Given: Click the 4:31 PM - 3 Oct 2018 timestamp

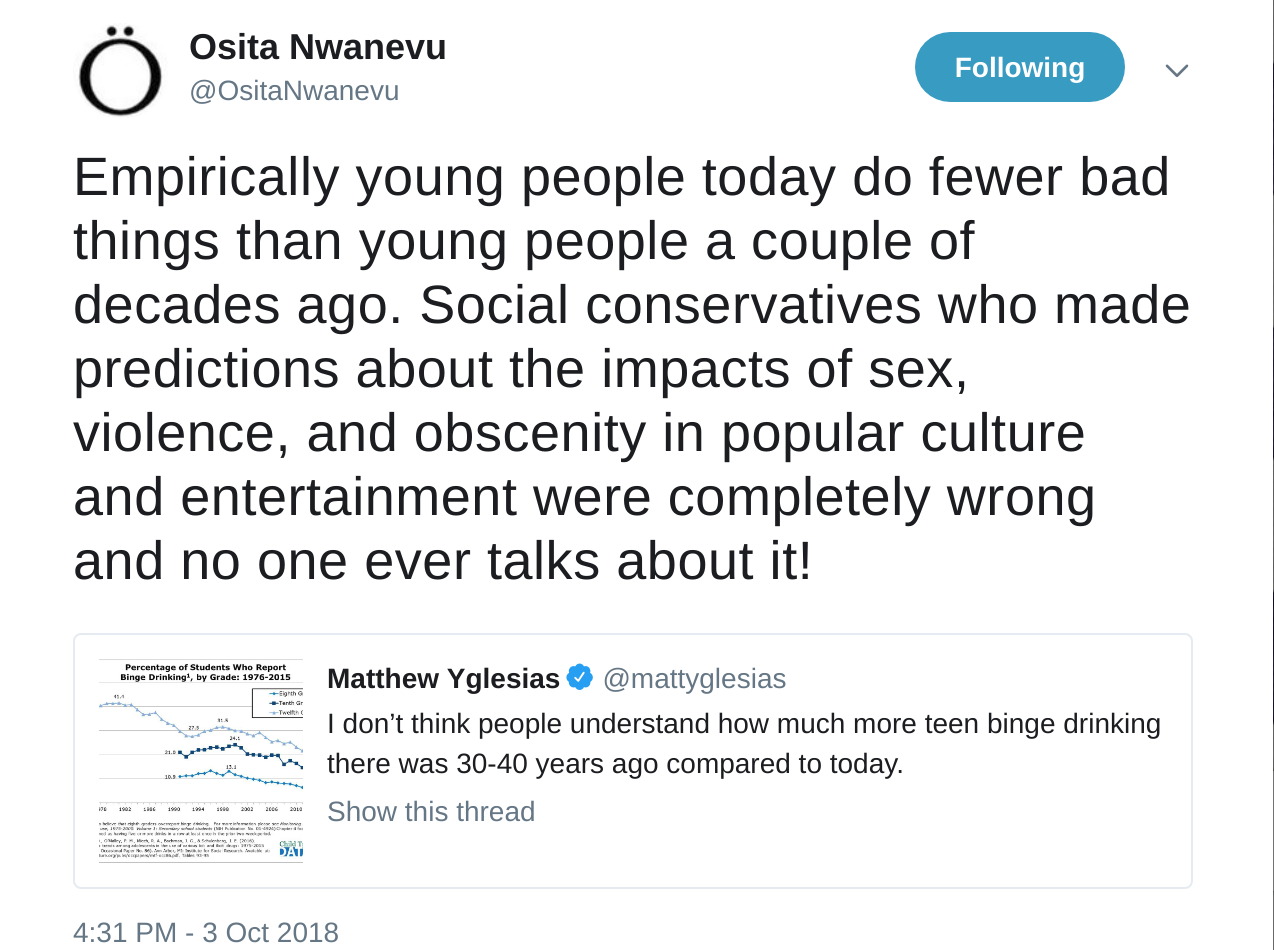Looking at the screenshot, I should coord(206,933).
